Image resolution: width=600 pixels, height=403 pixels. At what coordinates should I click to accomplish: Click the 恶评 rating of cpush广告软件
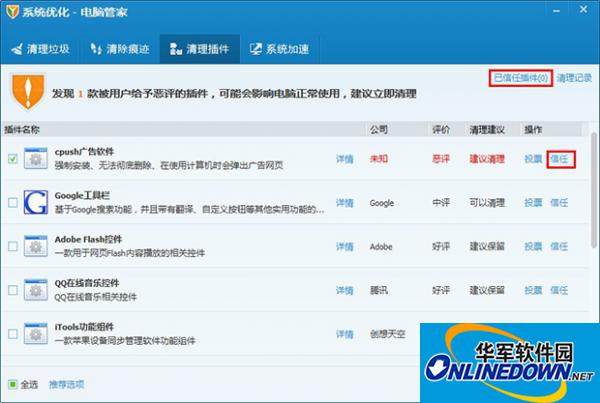click(x=441, y=159)
